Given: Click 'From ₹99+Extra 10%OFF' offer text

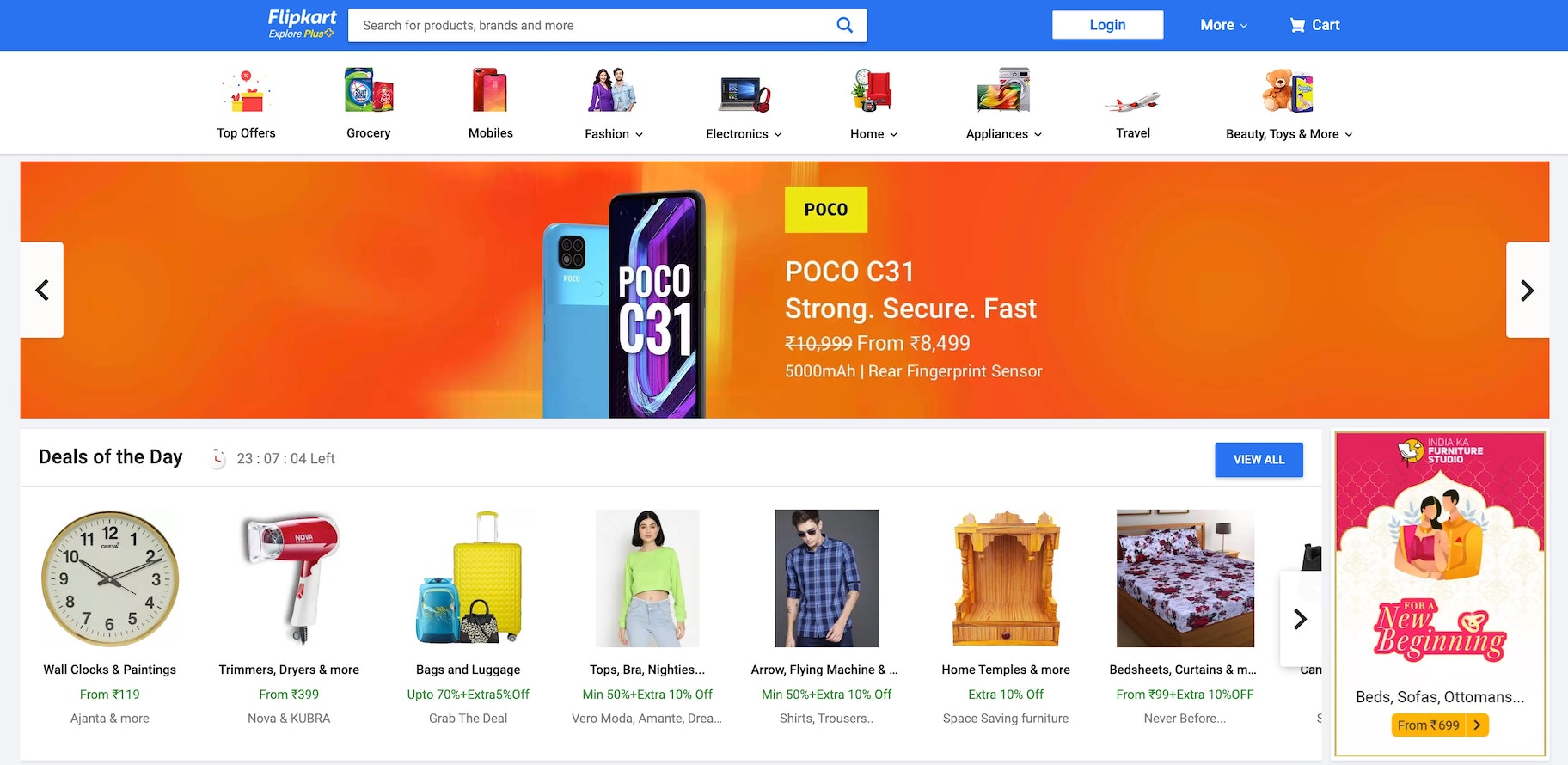Looking at the screenshot, I should [1185, 695].
